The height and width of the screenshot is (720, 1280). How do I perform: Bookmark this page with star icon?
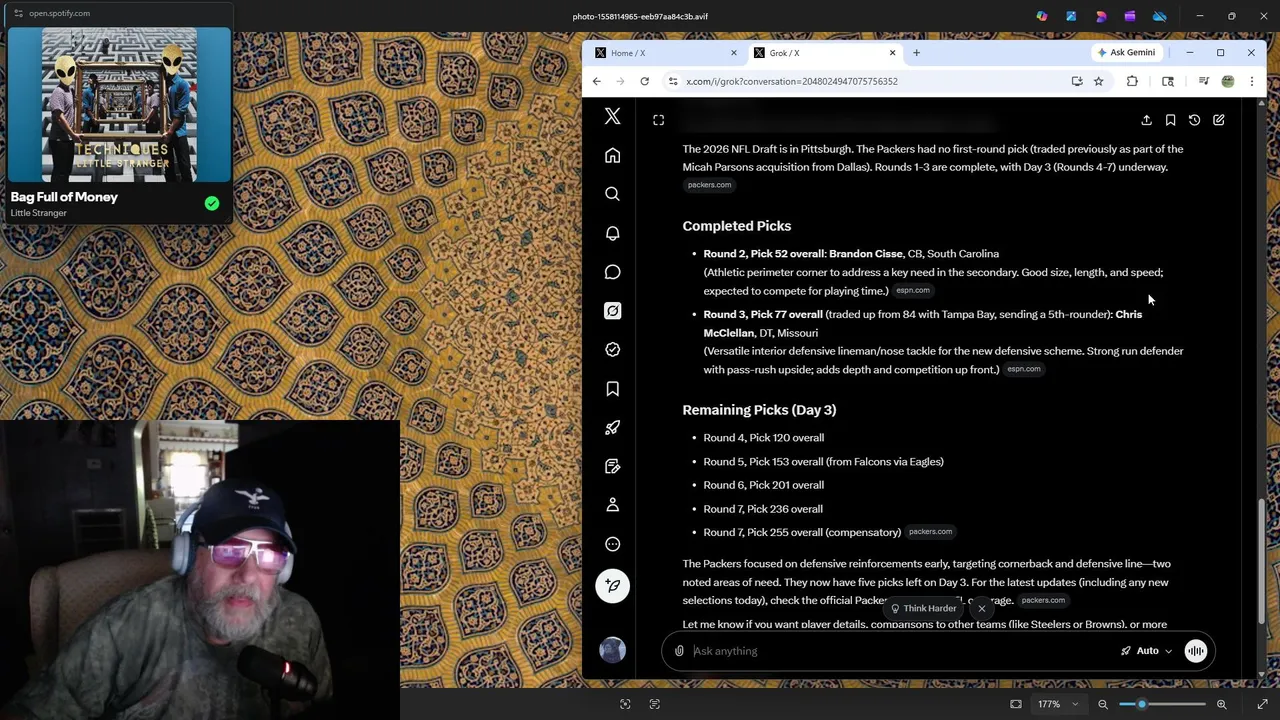pos(1098,81)
